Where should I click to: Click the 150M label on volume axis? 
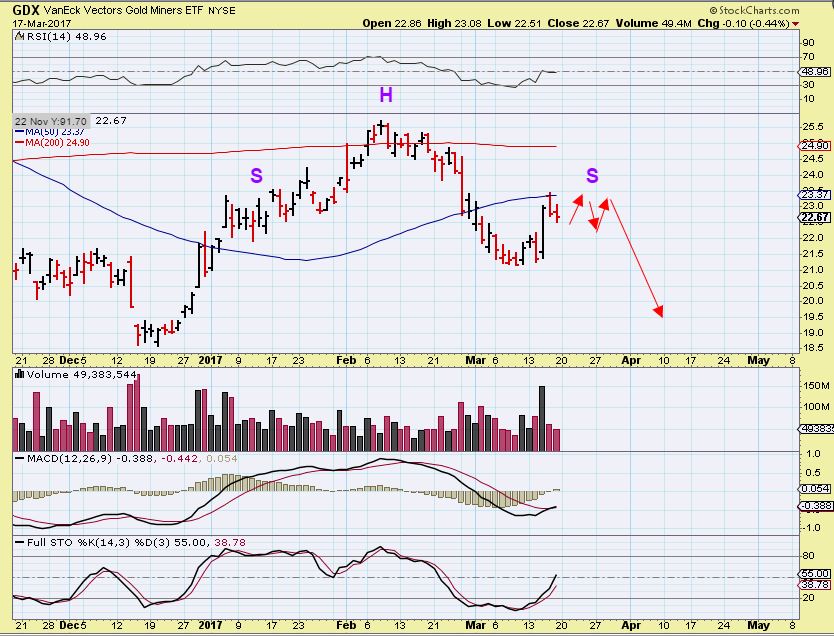[816, 386]
